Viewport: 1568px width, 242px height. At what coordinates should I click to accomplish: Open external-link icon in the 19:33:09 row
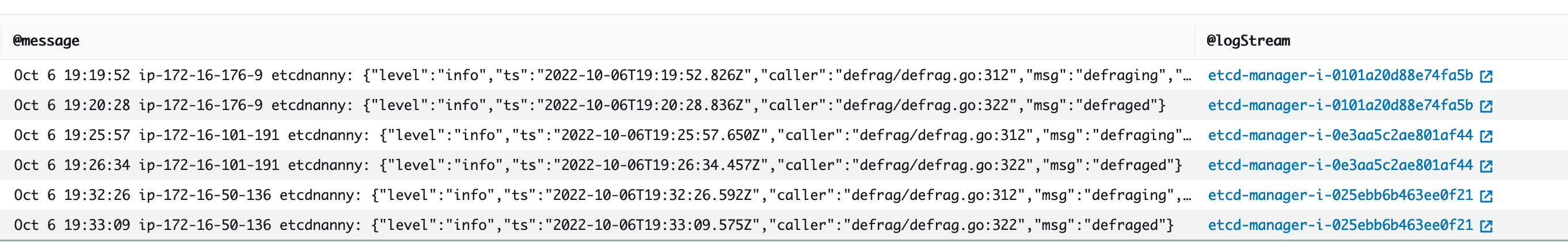[1486, 225]
